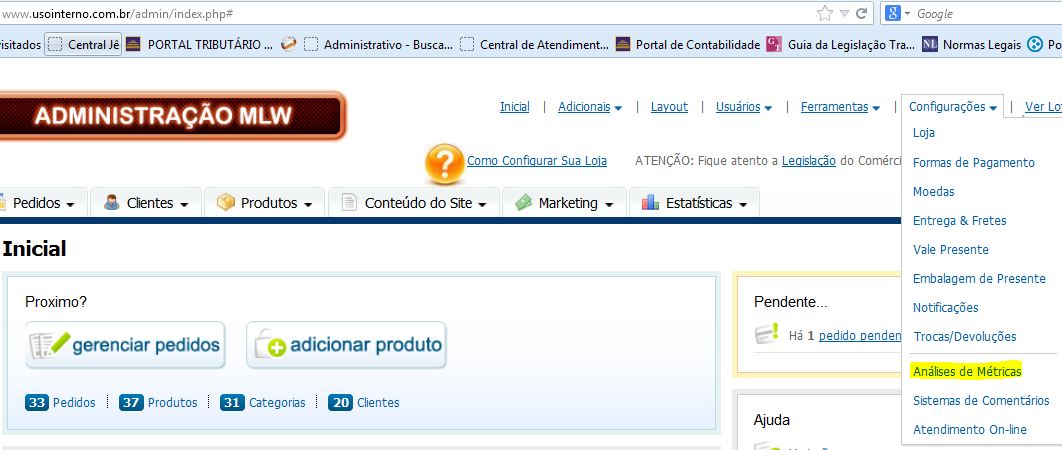Open the pedido pendente link
Screen dimensions: 1062x450
tap(860, 335)
